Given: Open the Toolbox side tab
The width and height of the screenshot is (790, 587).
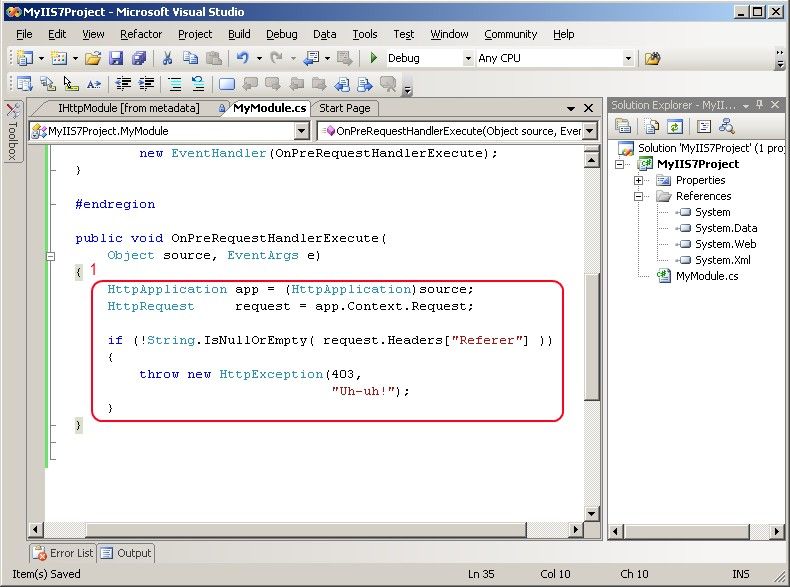Looking at the screenshot, I should point(13,132).
